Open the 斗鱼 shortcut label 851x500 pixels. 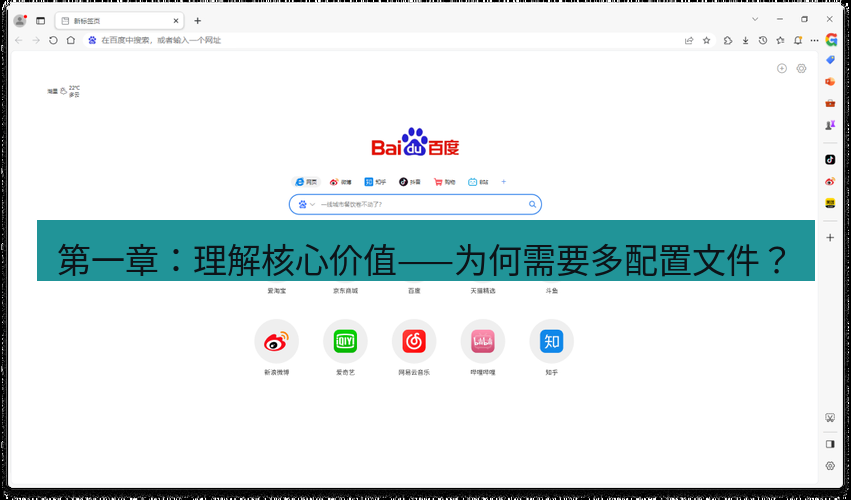click(552, 290)
